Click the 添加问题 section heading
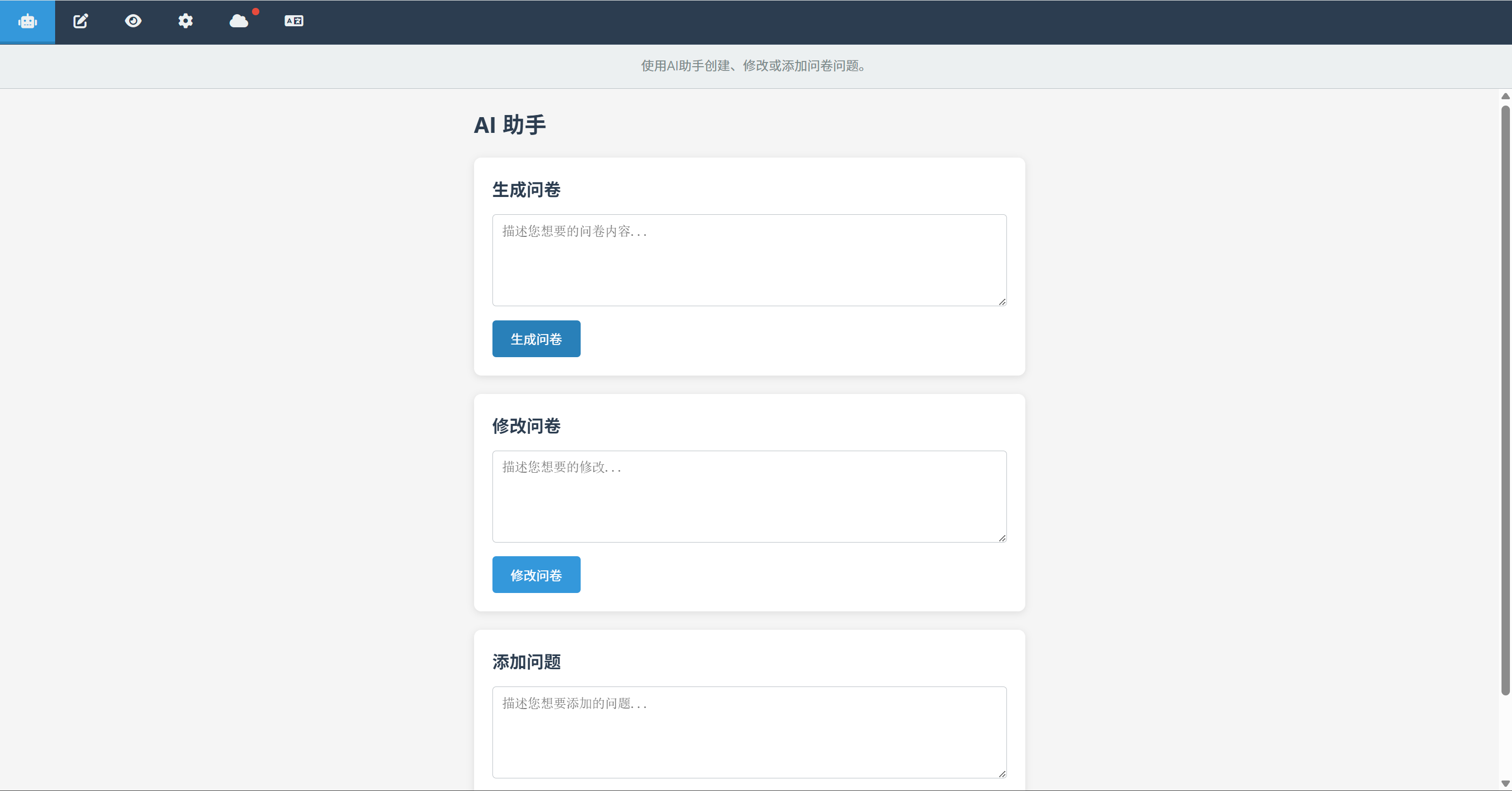 pyautogui.click(x=526, y=662)
